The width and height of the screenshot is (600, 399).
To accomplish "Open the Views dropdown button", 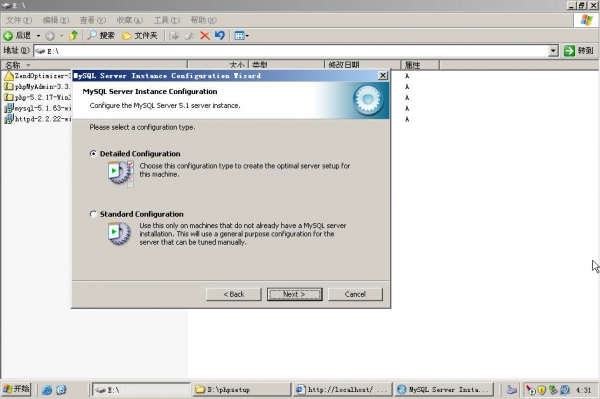I will point(241,36).
